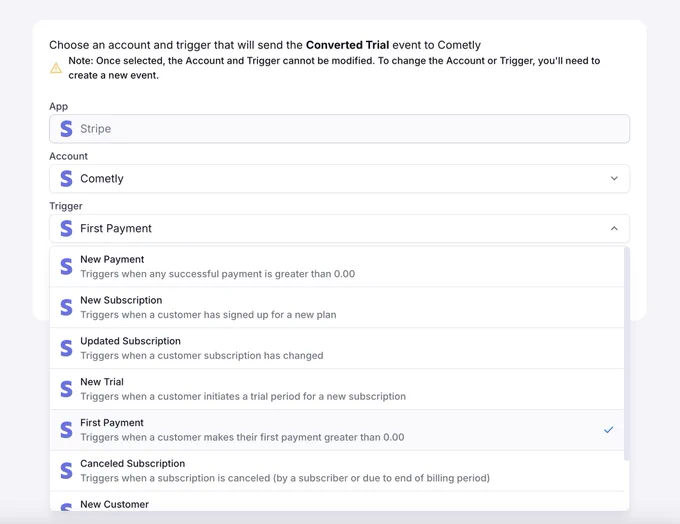Click the Stripe icon in Account field
The image size is (680, 524).
(66, 179)
